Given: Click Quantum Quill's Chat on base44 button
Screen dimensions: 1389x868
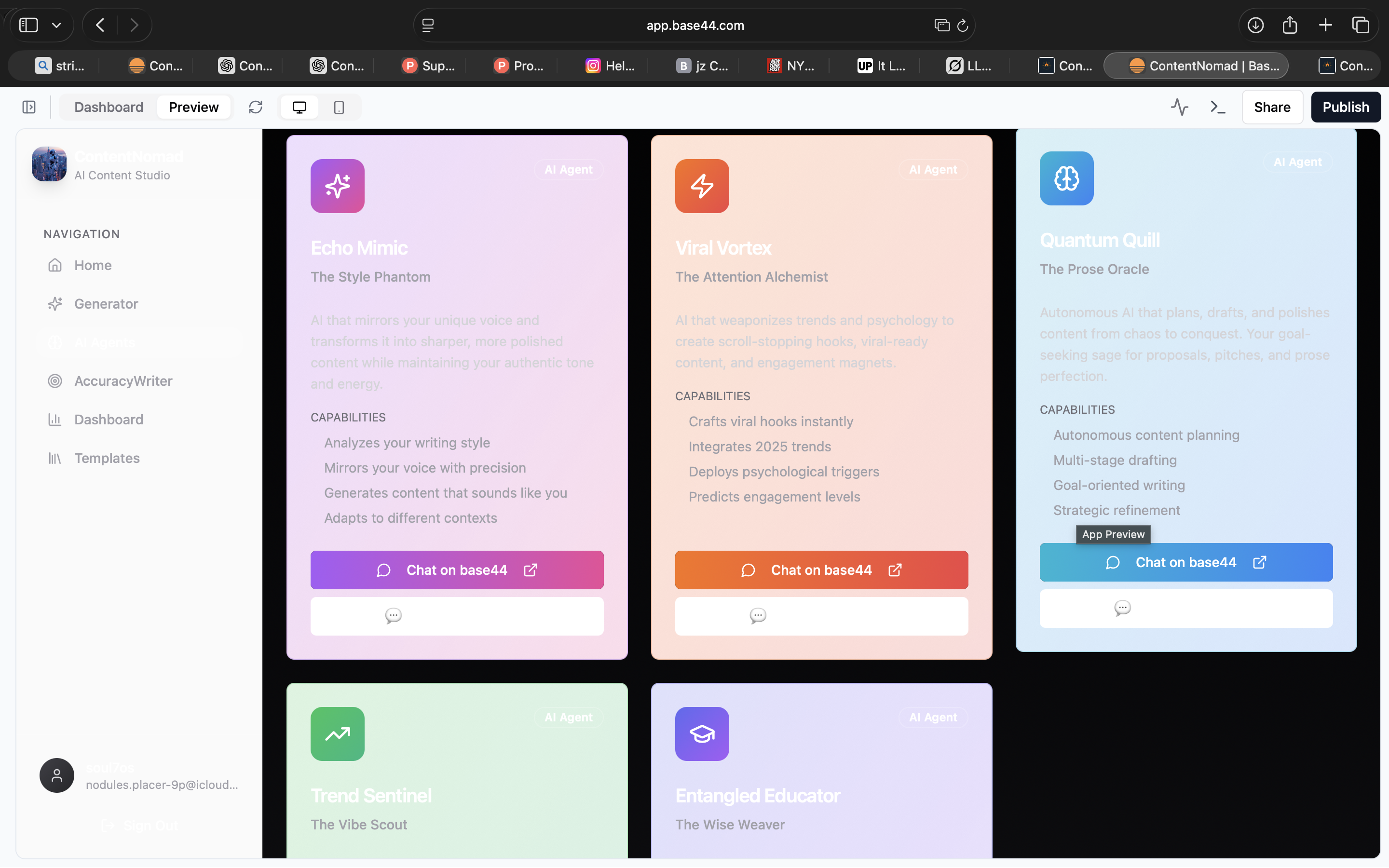Looking at the screenshot, I should (1186, 563).
